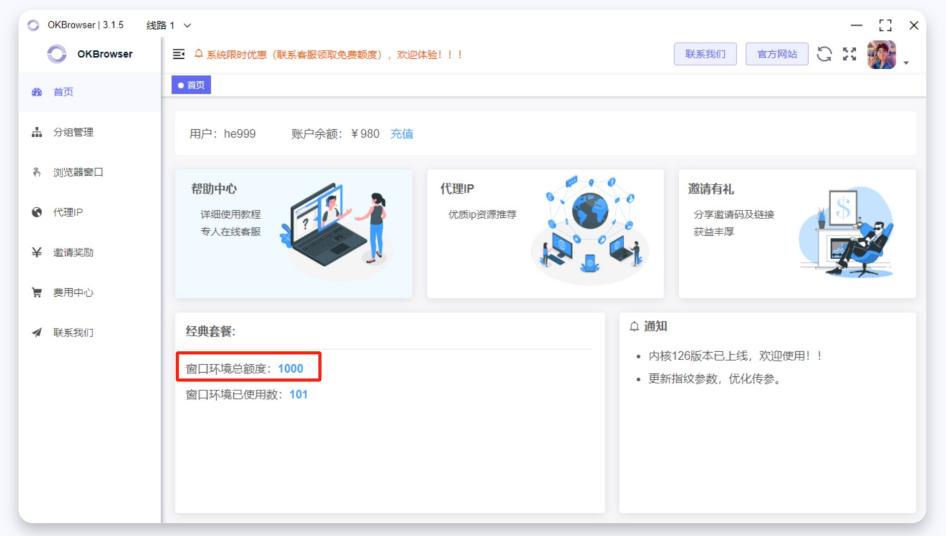This screenshot has height=536, width=946.
Task: Open the 代理IP sidebar menu item
Action: [89, 212]
